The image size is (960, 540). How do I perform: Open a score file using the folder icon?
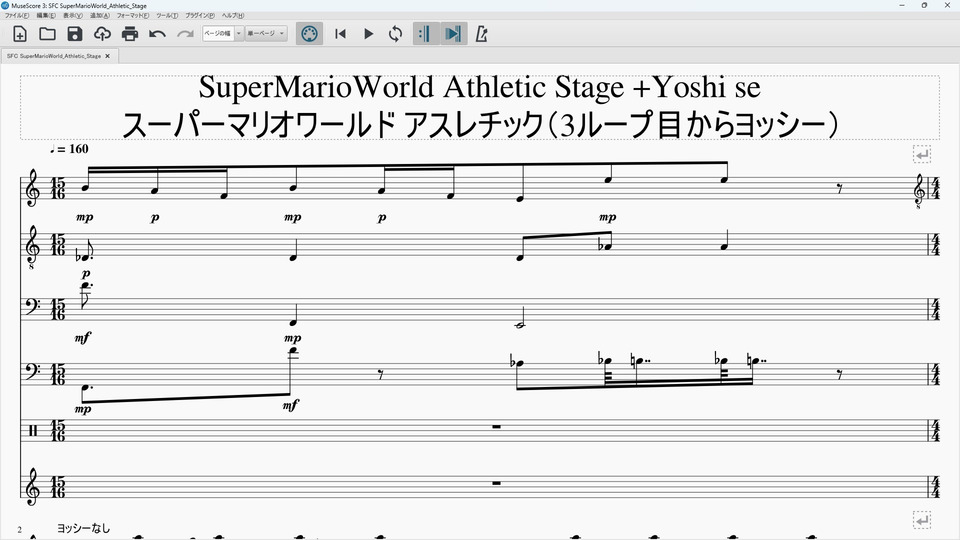pyautogui.click(x=47, y=34)
